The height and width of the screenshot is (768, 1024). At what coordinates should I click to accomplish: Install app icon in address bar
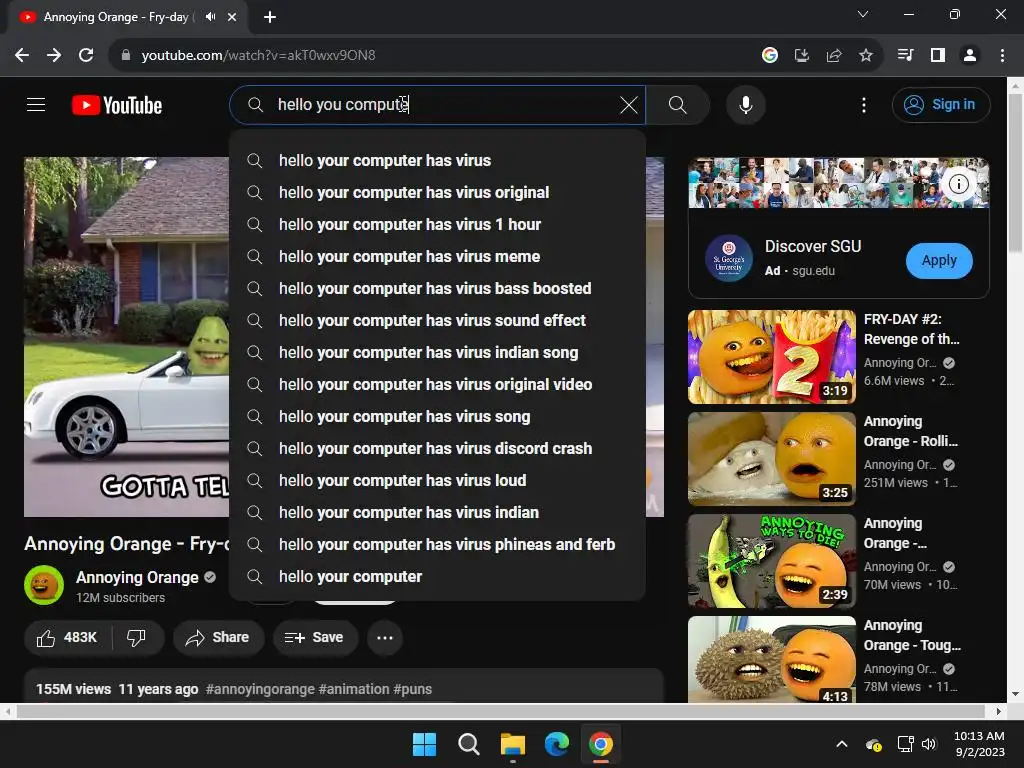pos(802,55)
